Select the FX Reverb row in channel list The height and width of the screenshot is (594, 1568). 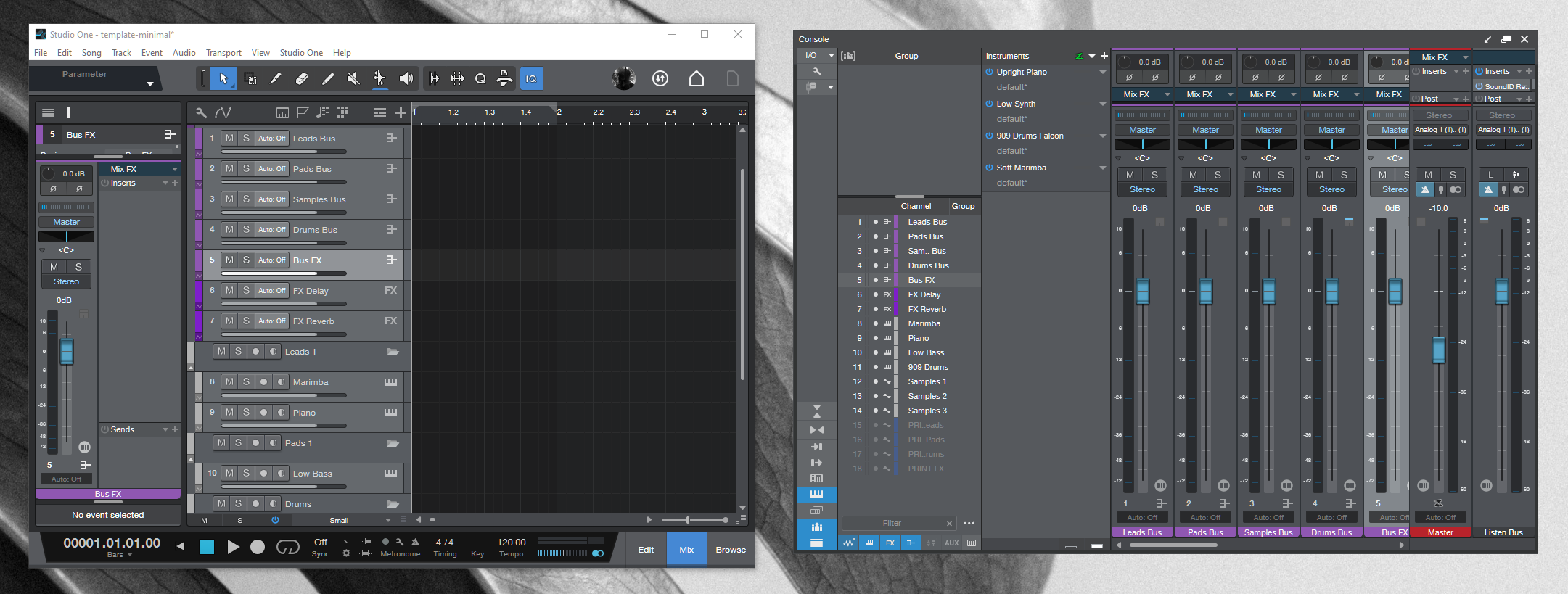(x=910, y=309)
